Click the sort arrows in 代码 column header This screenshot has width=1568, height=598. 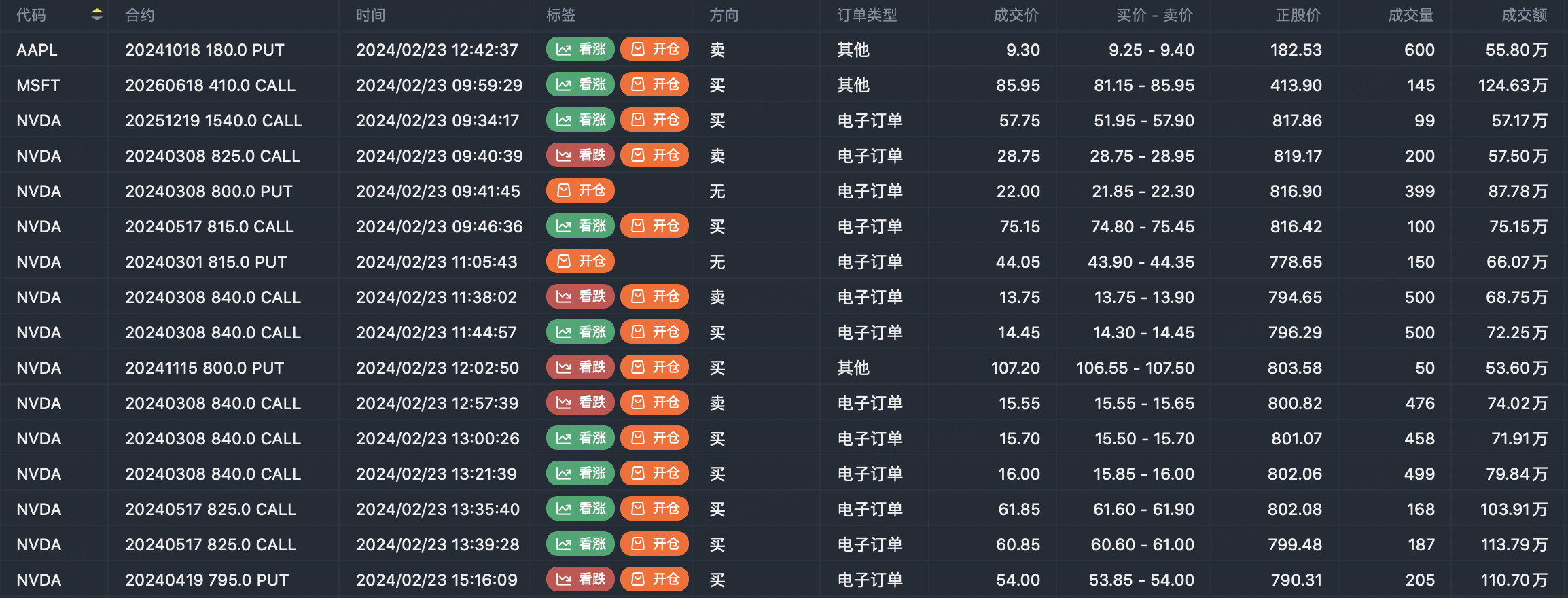[97, 14]
